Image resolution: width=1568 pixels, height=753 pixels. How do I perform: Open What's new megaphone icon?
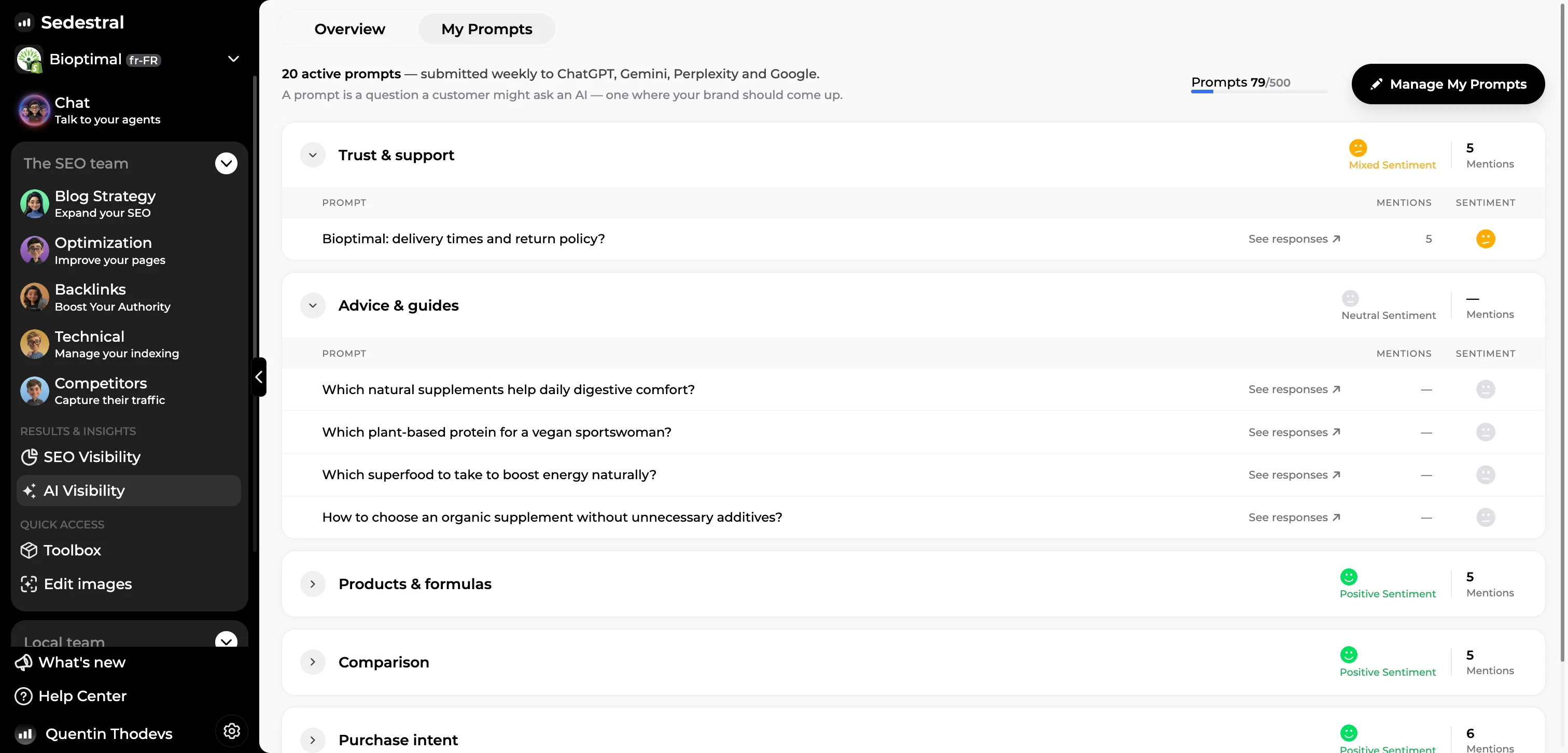tap(24, 662)
